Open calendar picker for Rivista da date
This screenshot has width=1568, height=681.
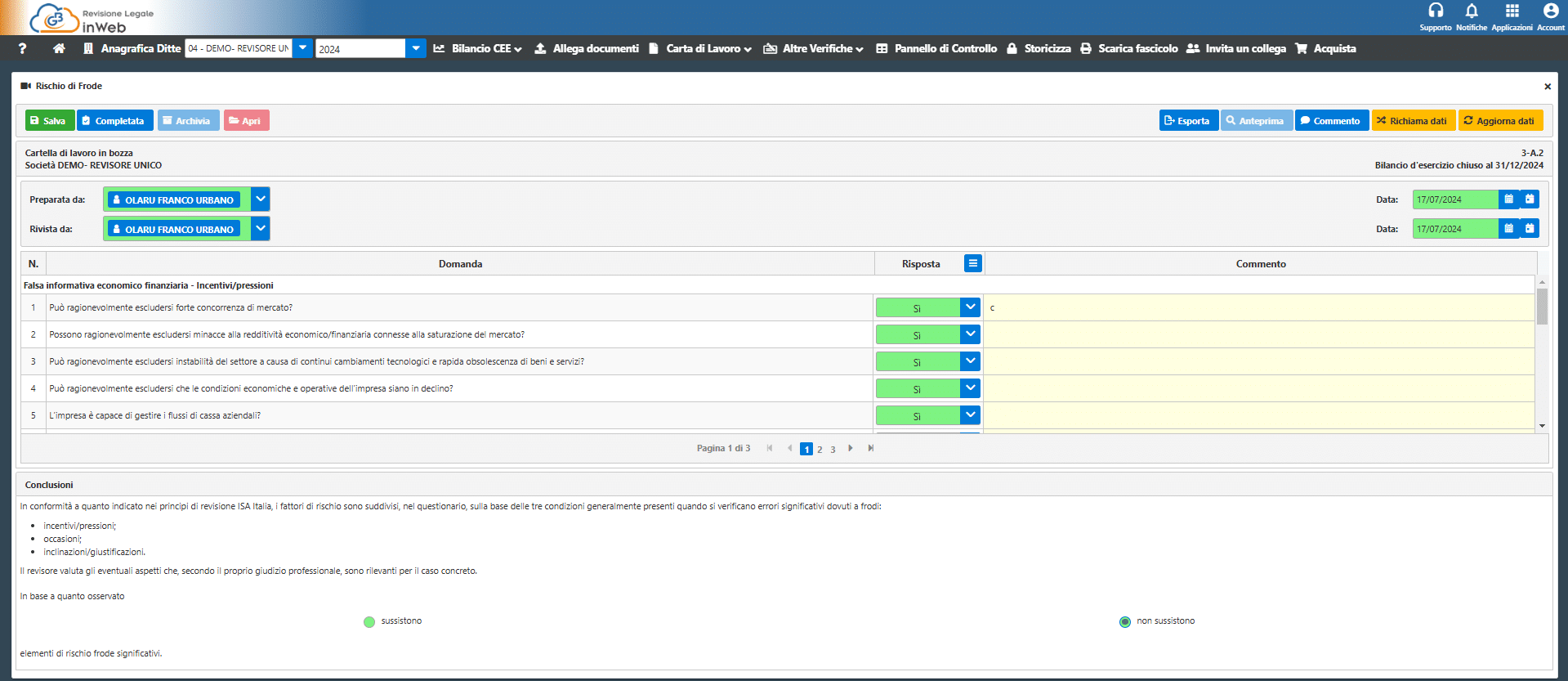pyautogui.click(x=1508, y=228)
